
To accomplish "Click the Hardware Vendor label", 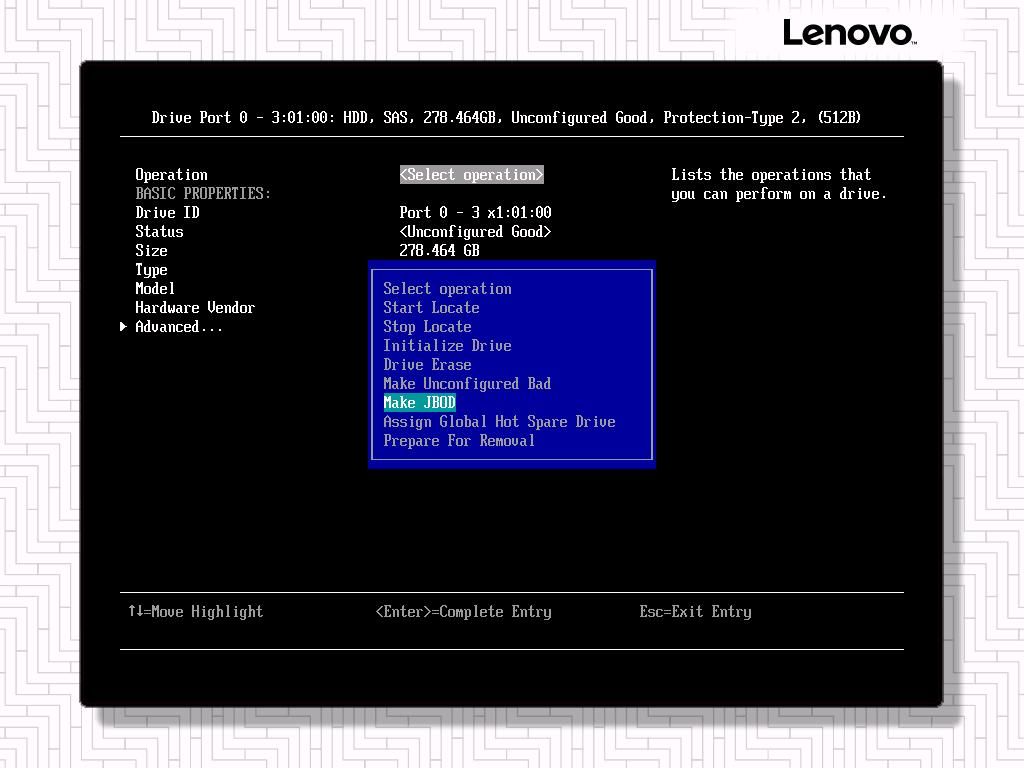I will coord(195,308).
